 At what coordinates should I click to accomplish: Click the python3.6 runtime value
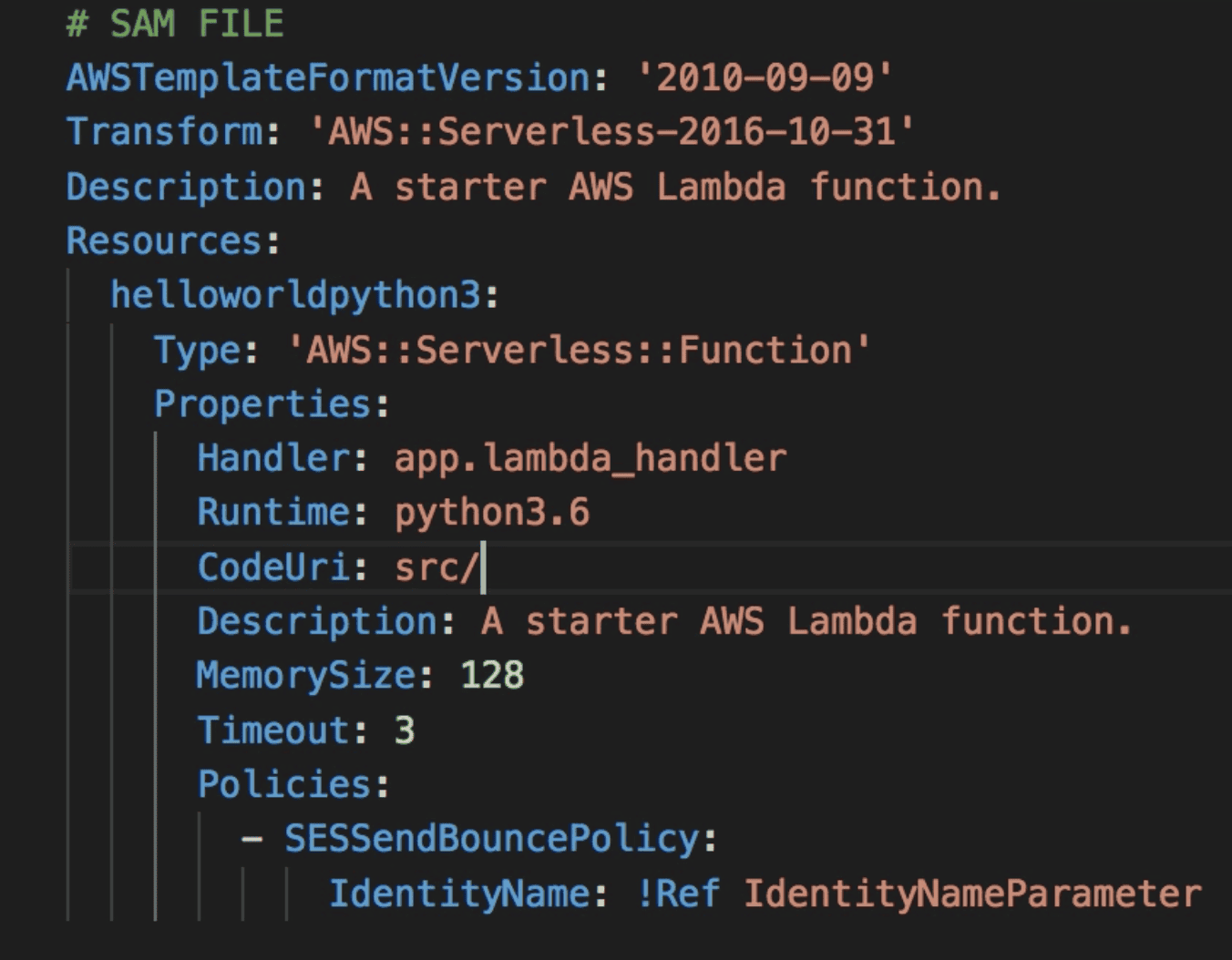pos(492,512)
